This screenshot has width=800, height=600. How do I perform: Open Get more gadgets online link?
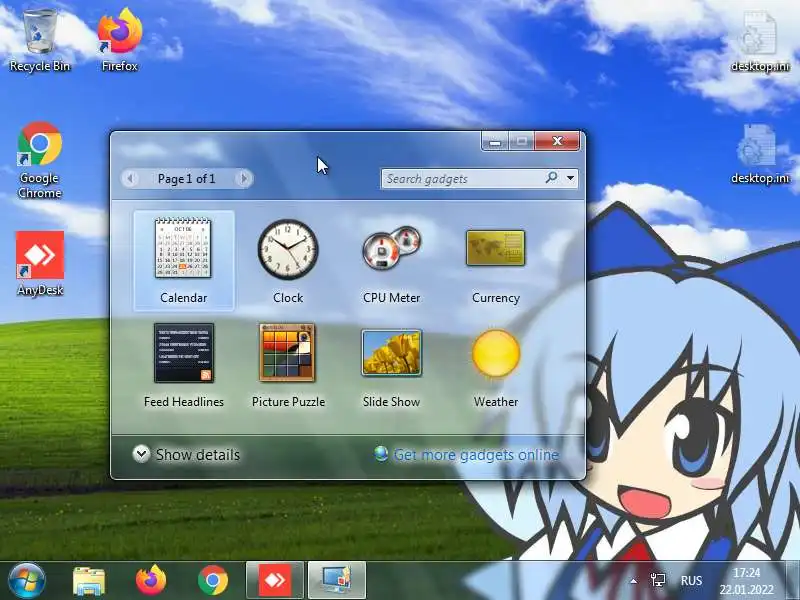pyautogui.click(x=476, y=454)
